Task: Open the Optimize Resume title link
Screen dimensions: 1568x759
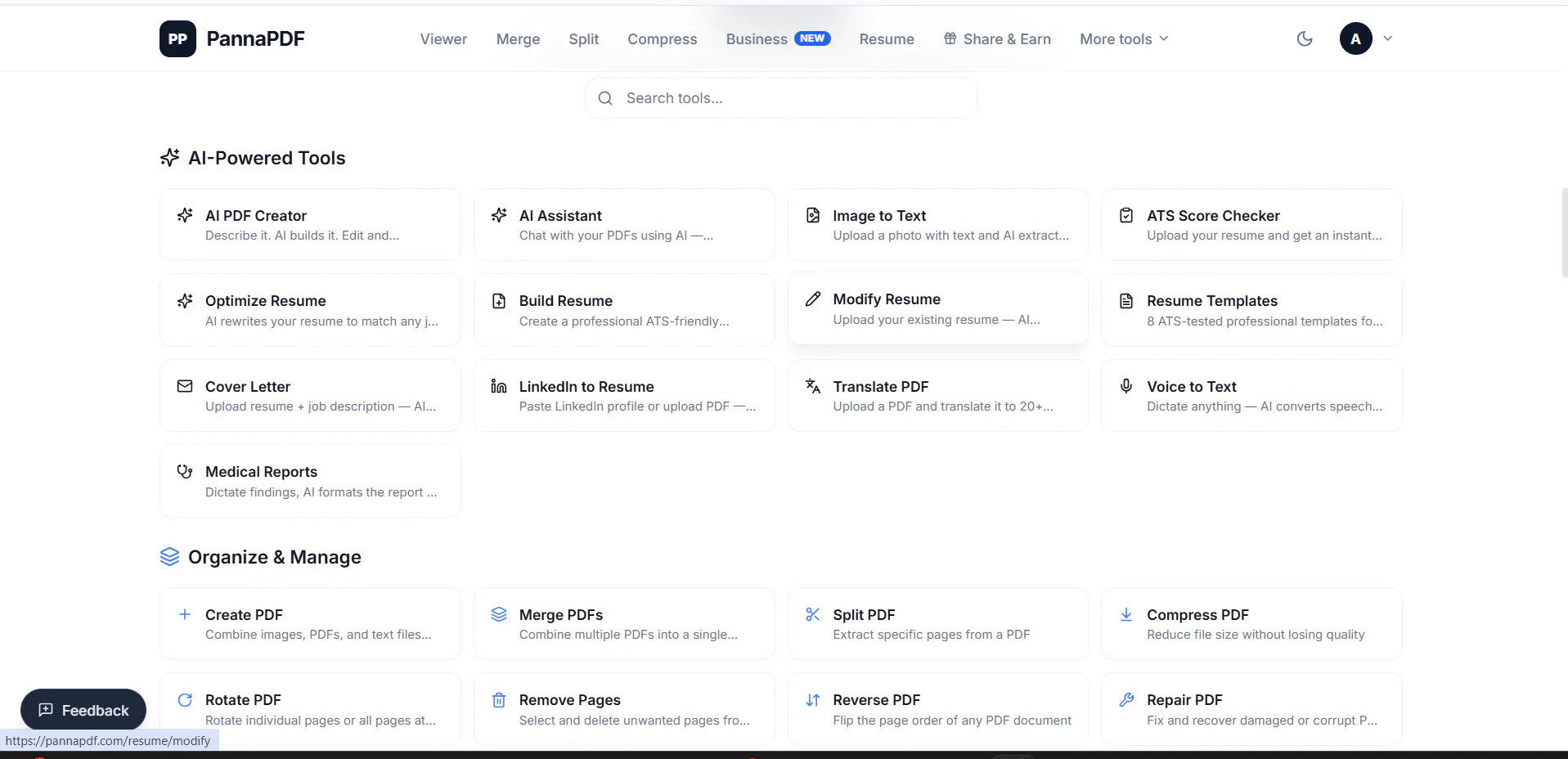Action: point(266,301)
